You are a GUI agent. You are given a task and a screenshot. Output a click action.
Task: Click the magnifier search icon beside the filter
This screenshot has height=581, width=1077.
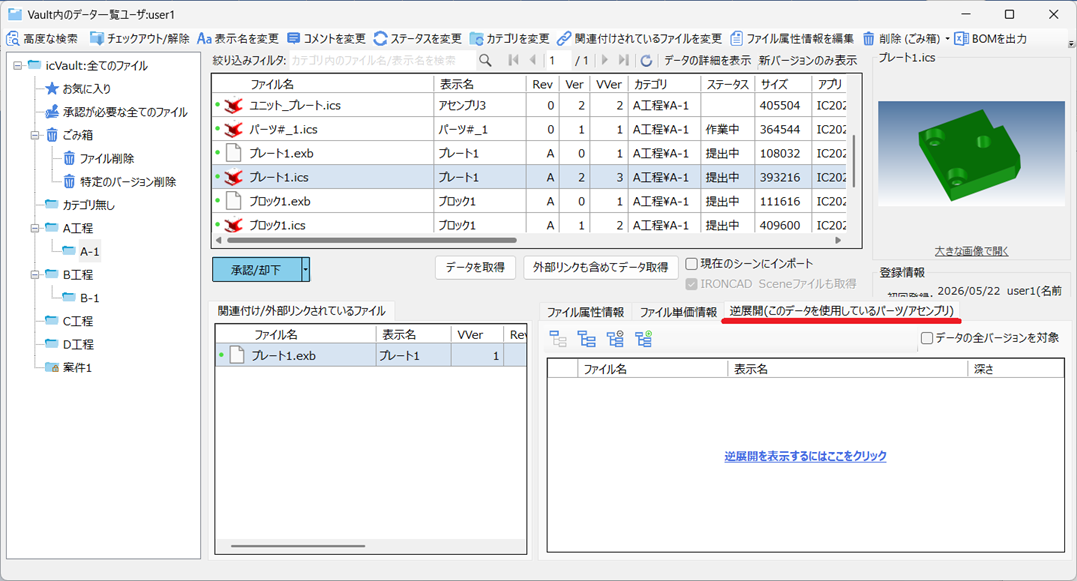[x=485, y=60]
